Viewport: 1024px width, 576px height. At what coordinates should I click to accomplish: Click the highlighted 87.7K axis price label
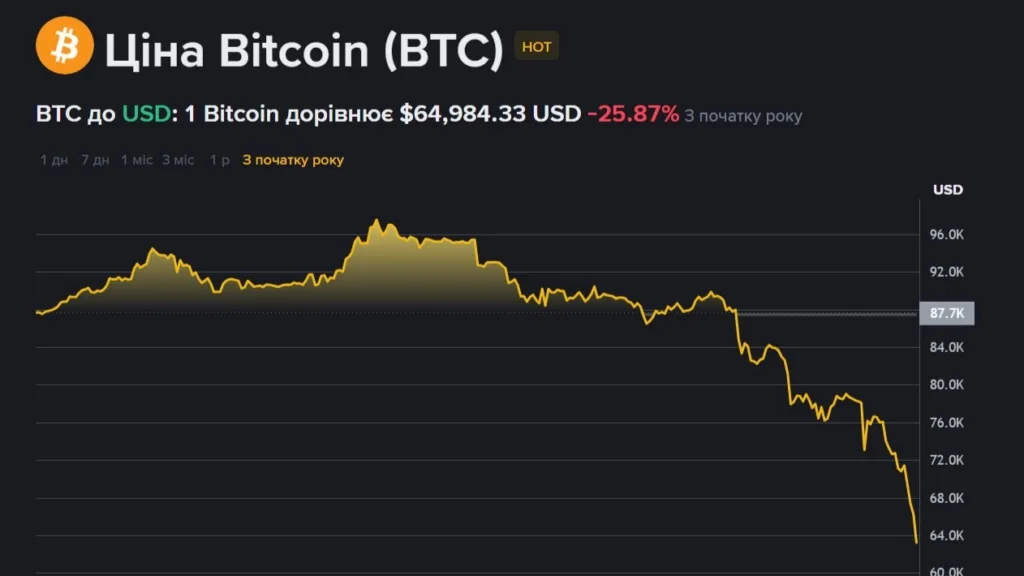coord(946,314)
